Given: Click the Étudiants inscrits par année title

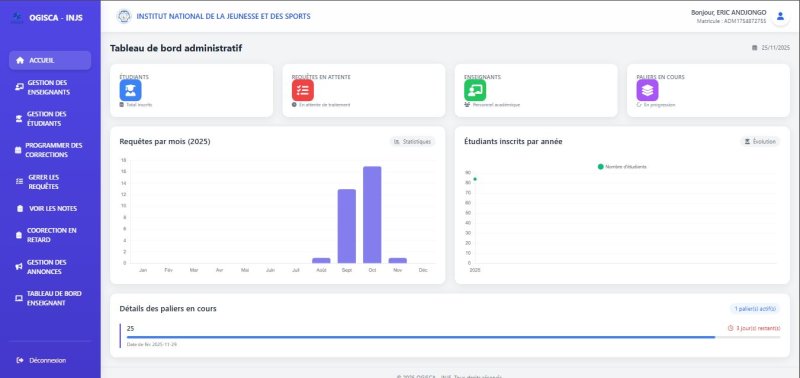Looking at the screenshot, I should pyautogui.click(x=514, y=141).
